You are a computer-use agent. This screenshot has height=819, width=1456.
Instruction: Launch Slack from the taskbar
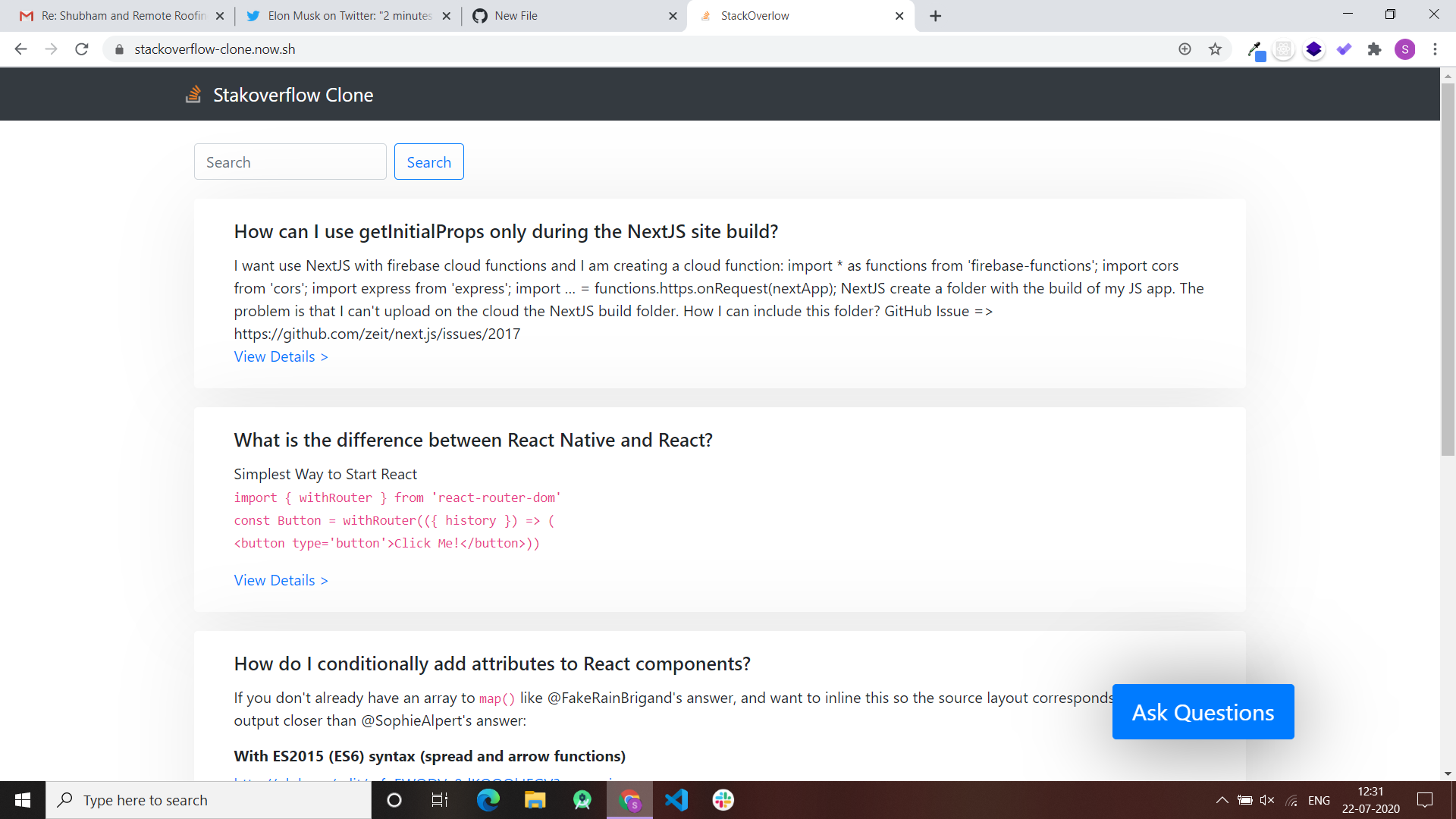click(723, 800)
